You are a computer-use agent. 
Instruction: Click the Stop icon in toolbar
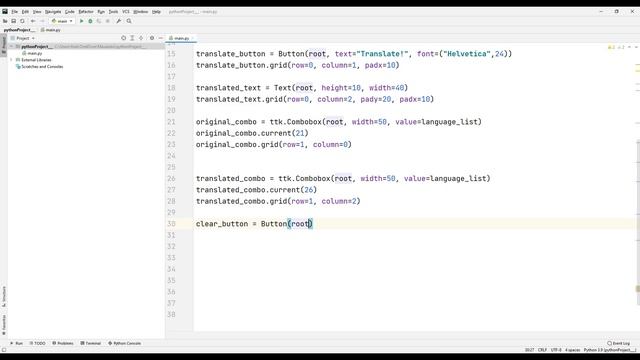pos(107,21)
